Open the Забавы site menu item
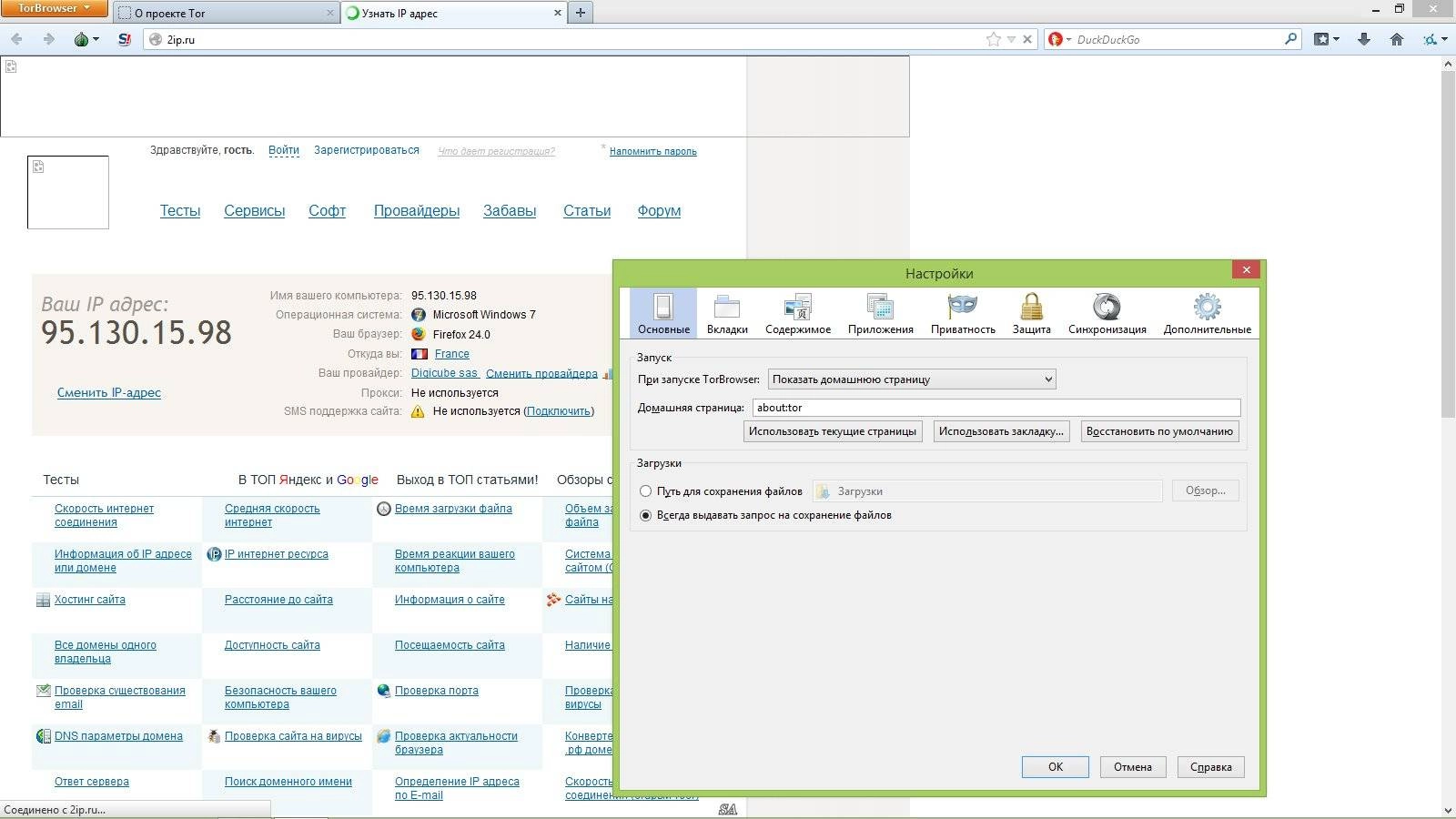1456x819 pixels. tap(510, 210)
